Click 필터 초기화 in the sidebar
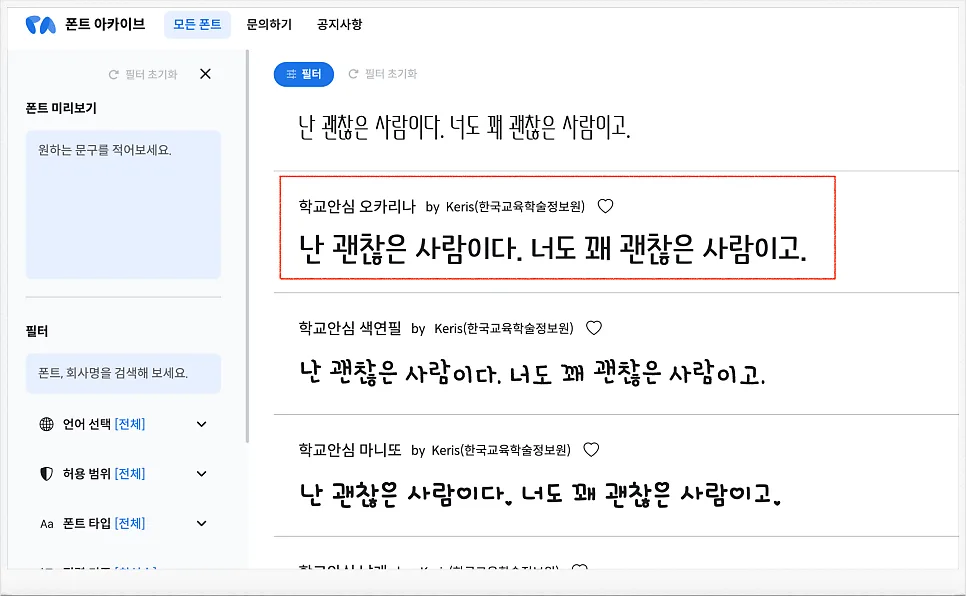Viewport: 966px width, 596px height. (x=143, y=75)
